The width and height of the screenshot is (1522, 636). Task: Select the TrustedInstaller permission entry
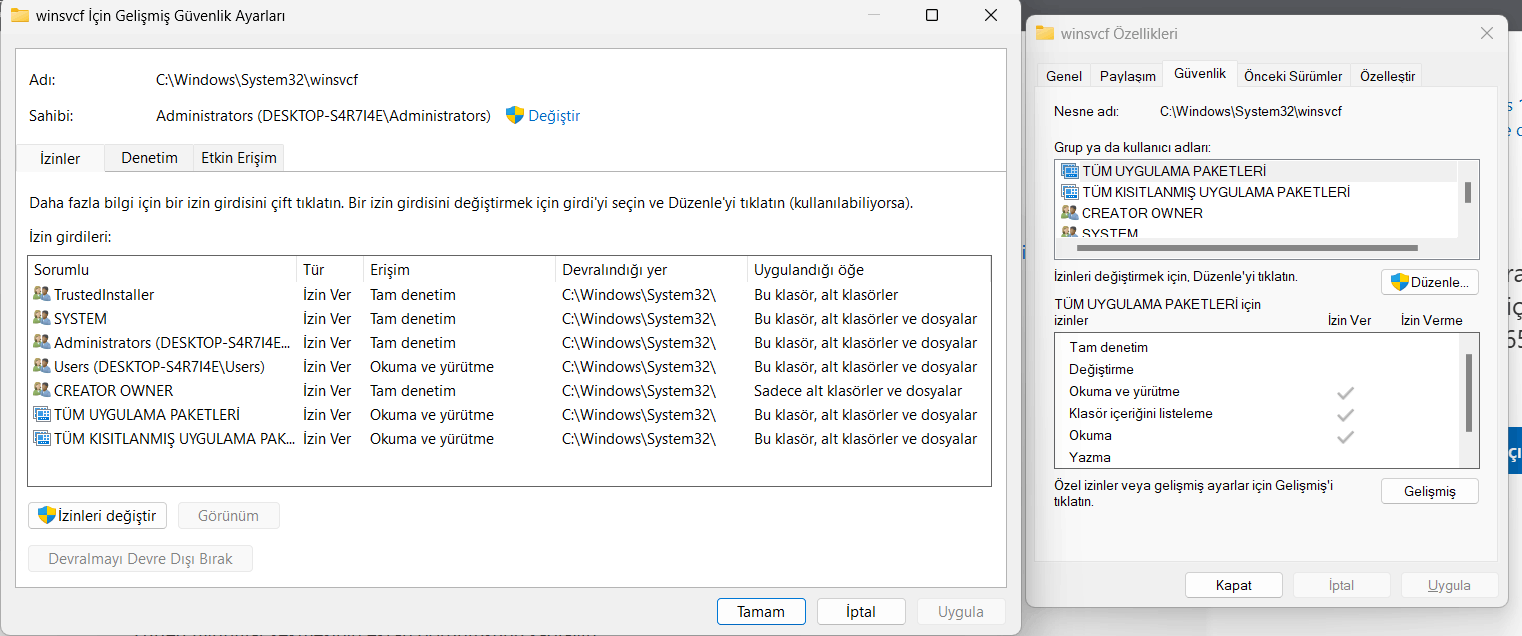[509, 295]
